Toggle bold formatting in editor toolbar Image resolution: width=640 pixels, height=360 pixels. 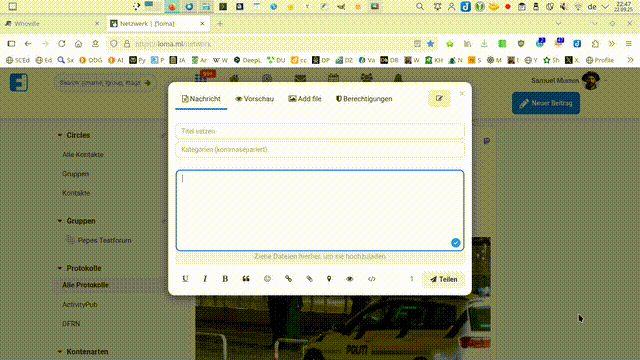pyautogui.click(x=225, y=279)
